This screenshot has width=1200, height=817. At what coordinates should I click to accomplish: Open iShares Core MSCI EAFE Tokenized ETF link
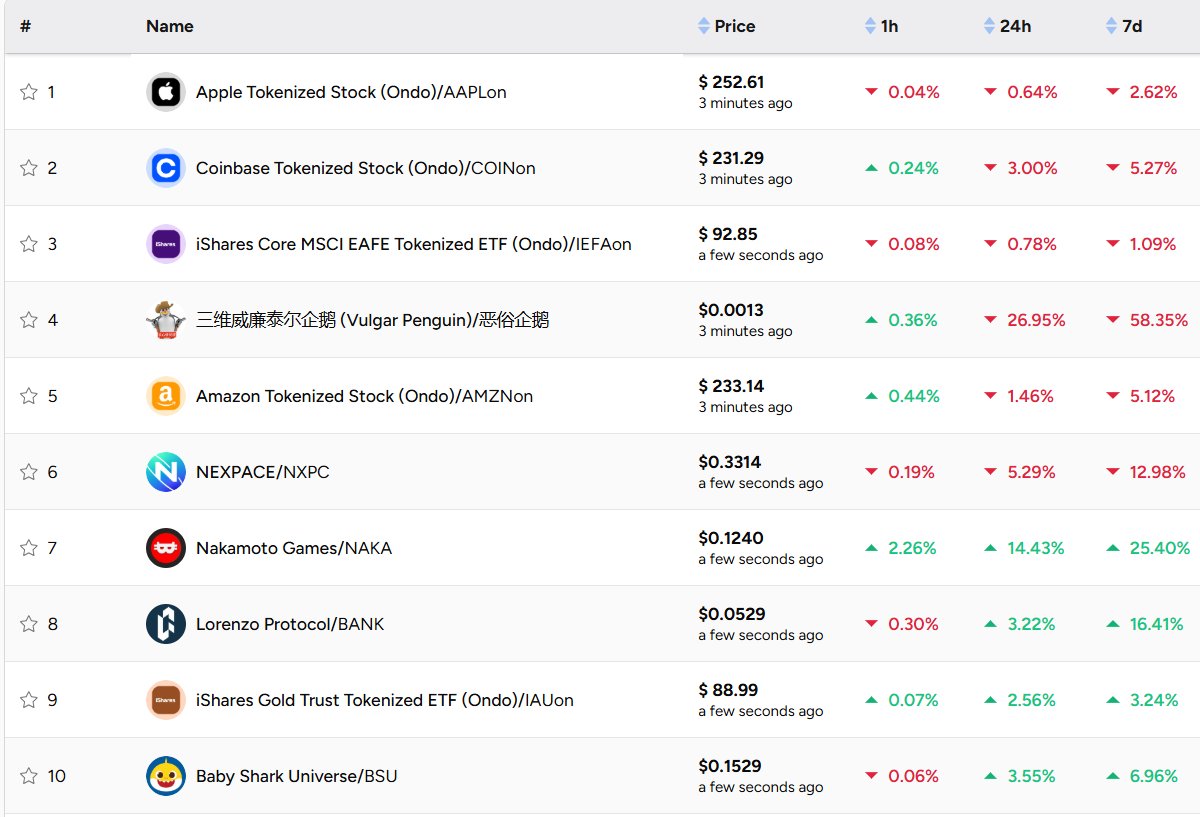point(414,244)
